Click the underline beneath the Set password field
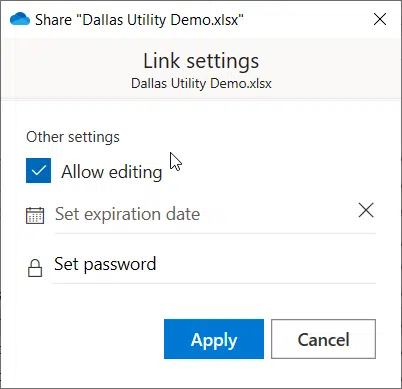The width and height of the screenshot is (402, 389). [214, 283]
